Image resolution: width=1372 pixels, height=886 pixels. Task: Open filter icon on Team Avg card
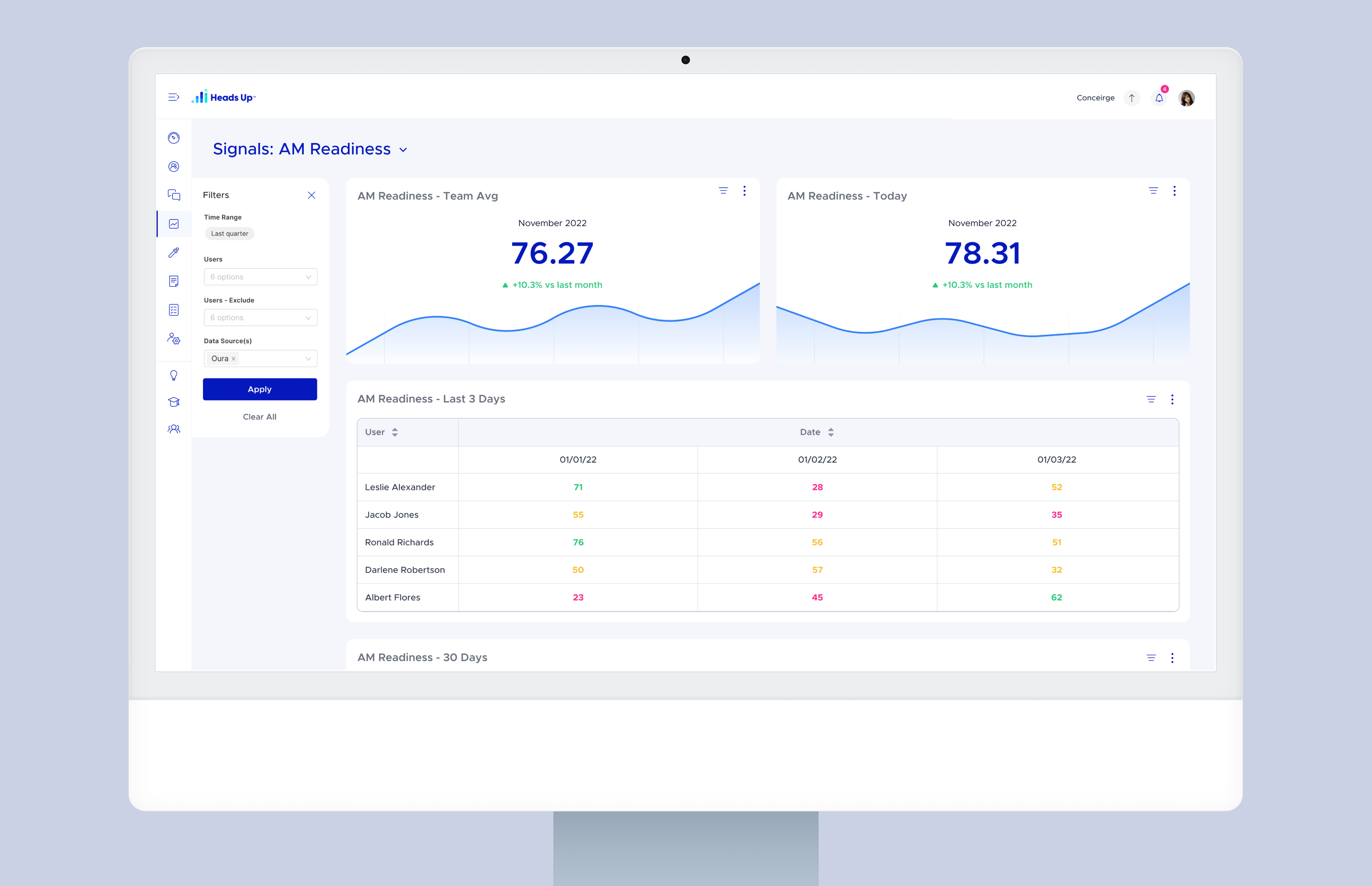[x=723, y=190]
